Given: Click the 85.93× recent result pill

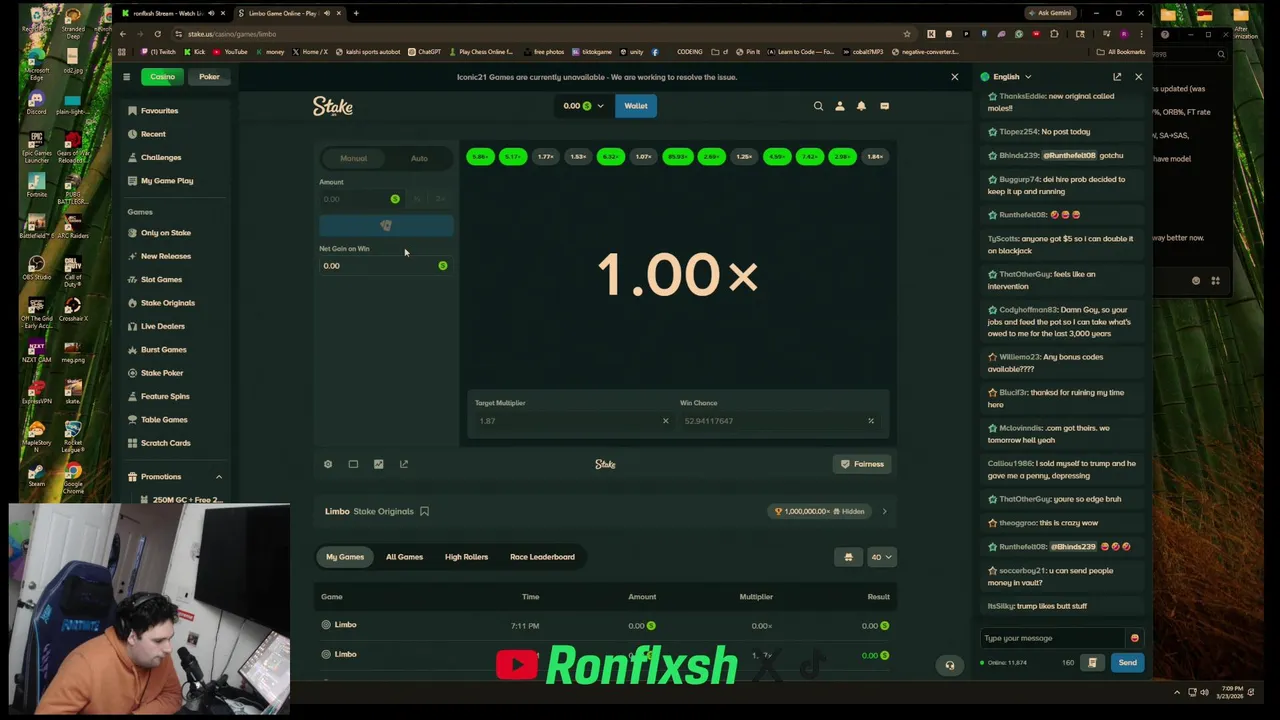Looking at the screenshot, I should pos(677,157).
